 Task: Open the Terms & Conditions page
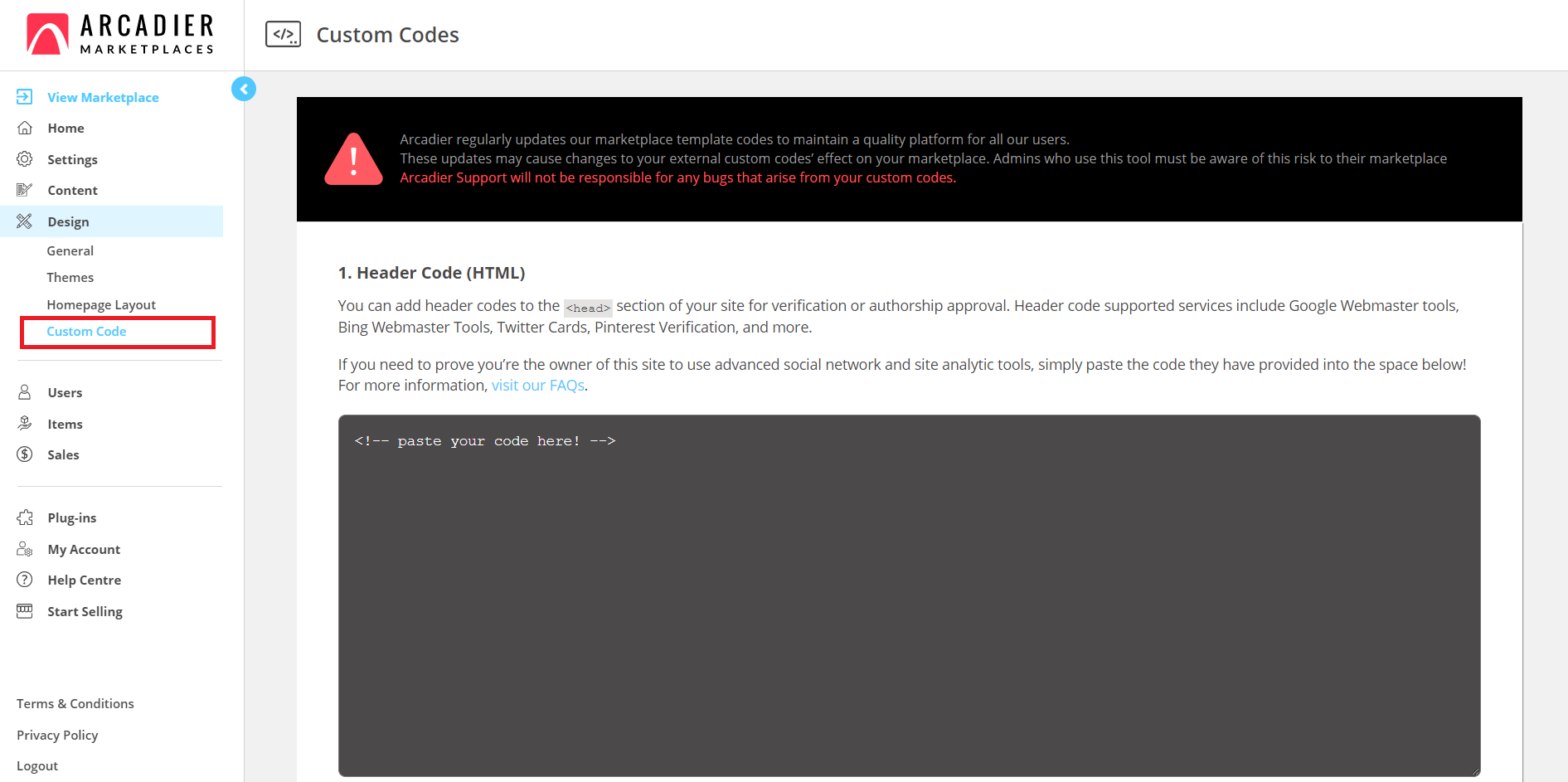pos(75,702)
